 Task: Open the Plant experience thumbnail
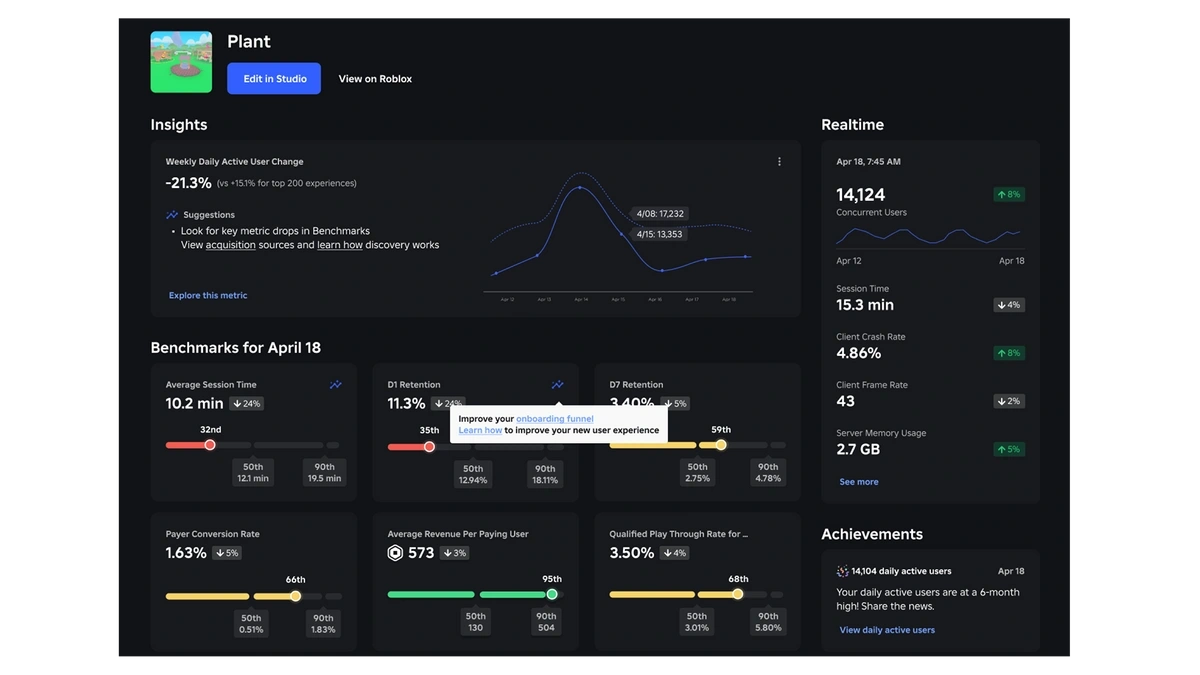click(x=181, y=62)
